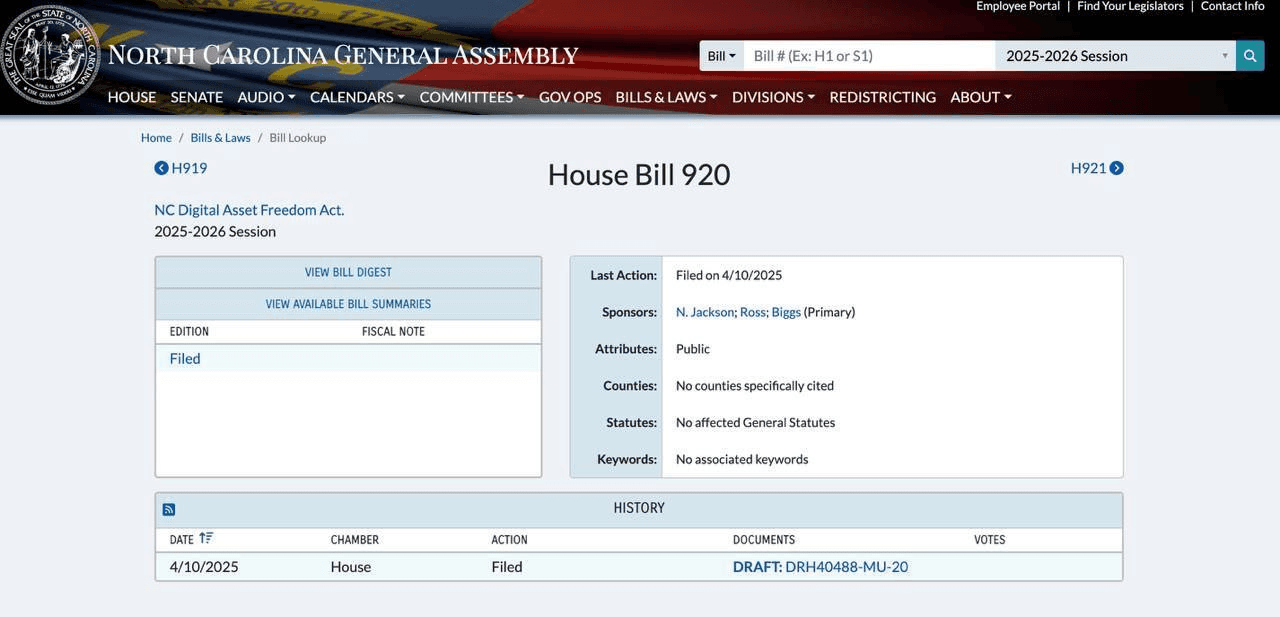Open NC Digital Asset Freedom Act link
The width and height of the screenshot is (1280, 617).
249,210
